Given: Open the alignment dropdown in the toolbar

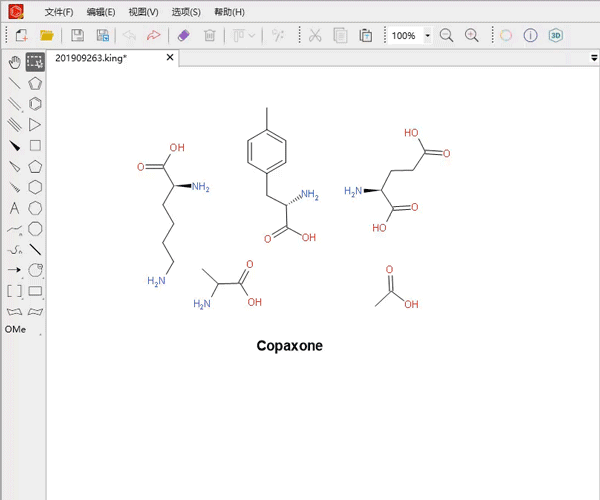Looking at the screenshot, I should [244, 36].
